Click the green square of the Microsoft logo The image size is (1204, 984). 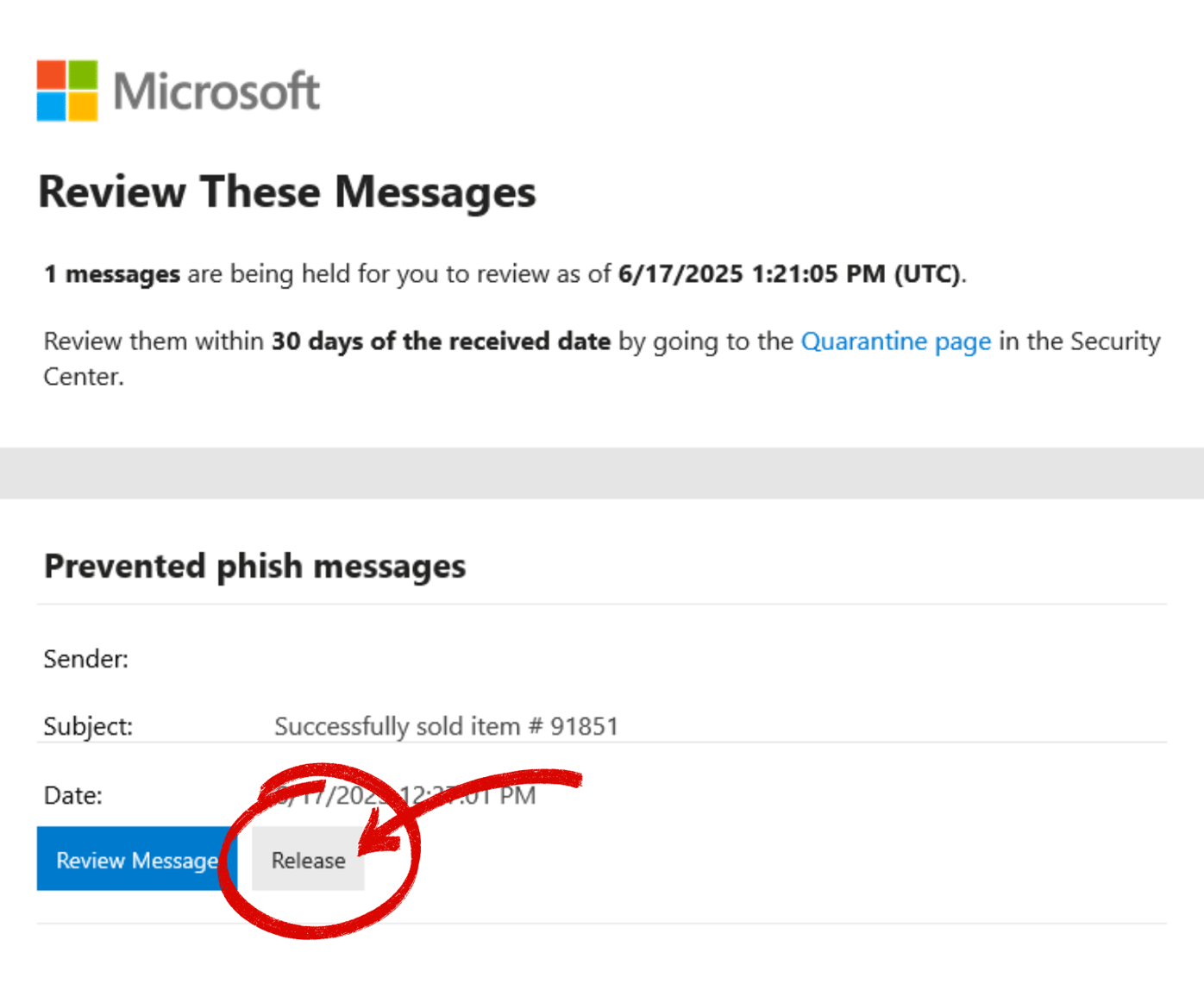click(x=84, y=74)
